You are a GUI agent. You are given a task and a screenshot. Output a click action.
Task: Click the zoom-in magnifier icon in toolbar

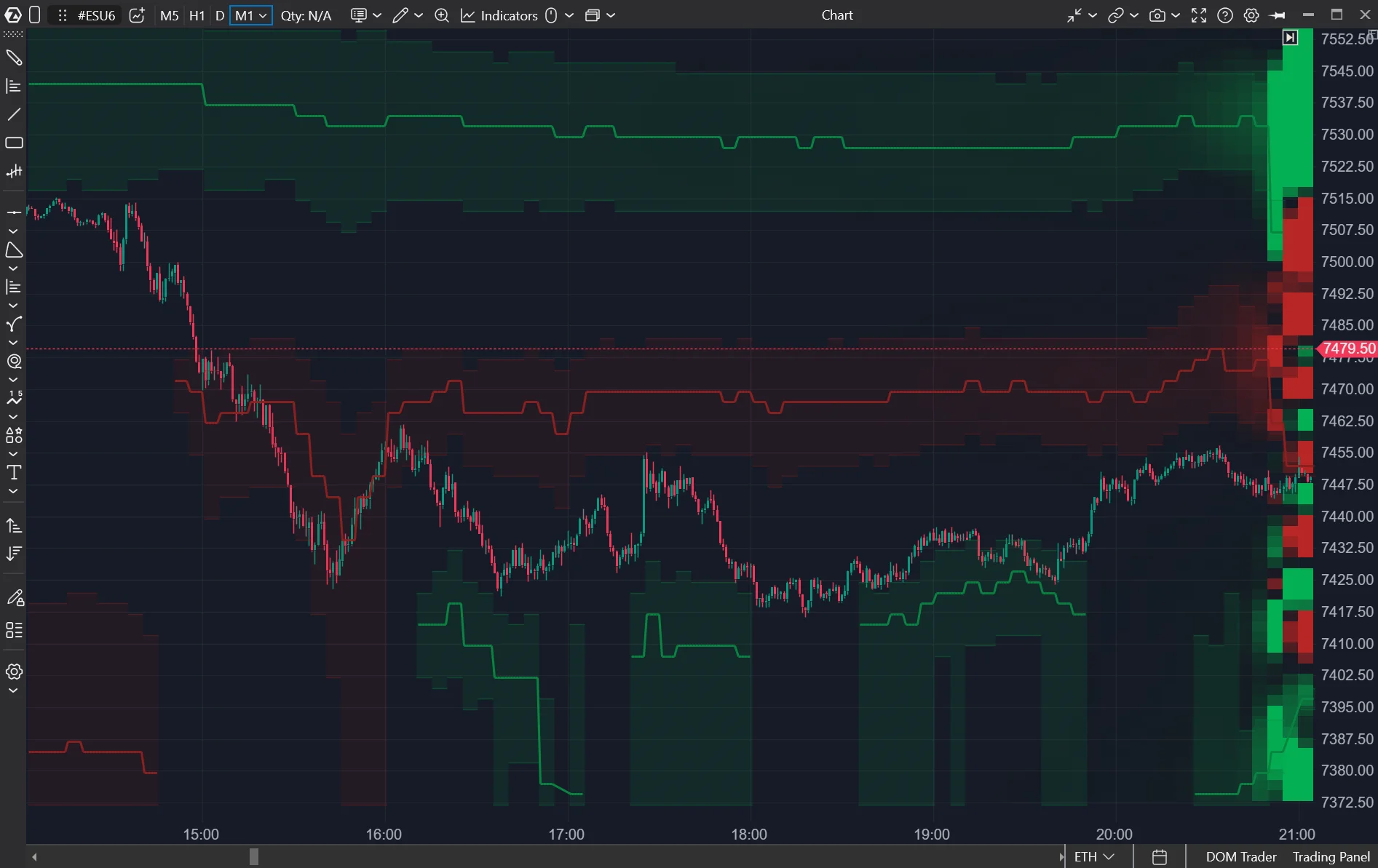point(442,15)
